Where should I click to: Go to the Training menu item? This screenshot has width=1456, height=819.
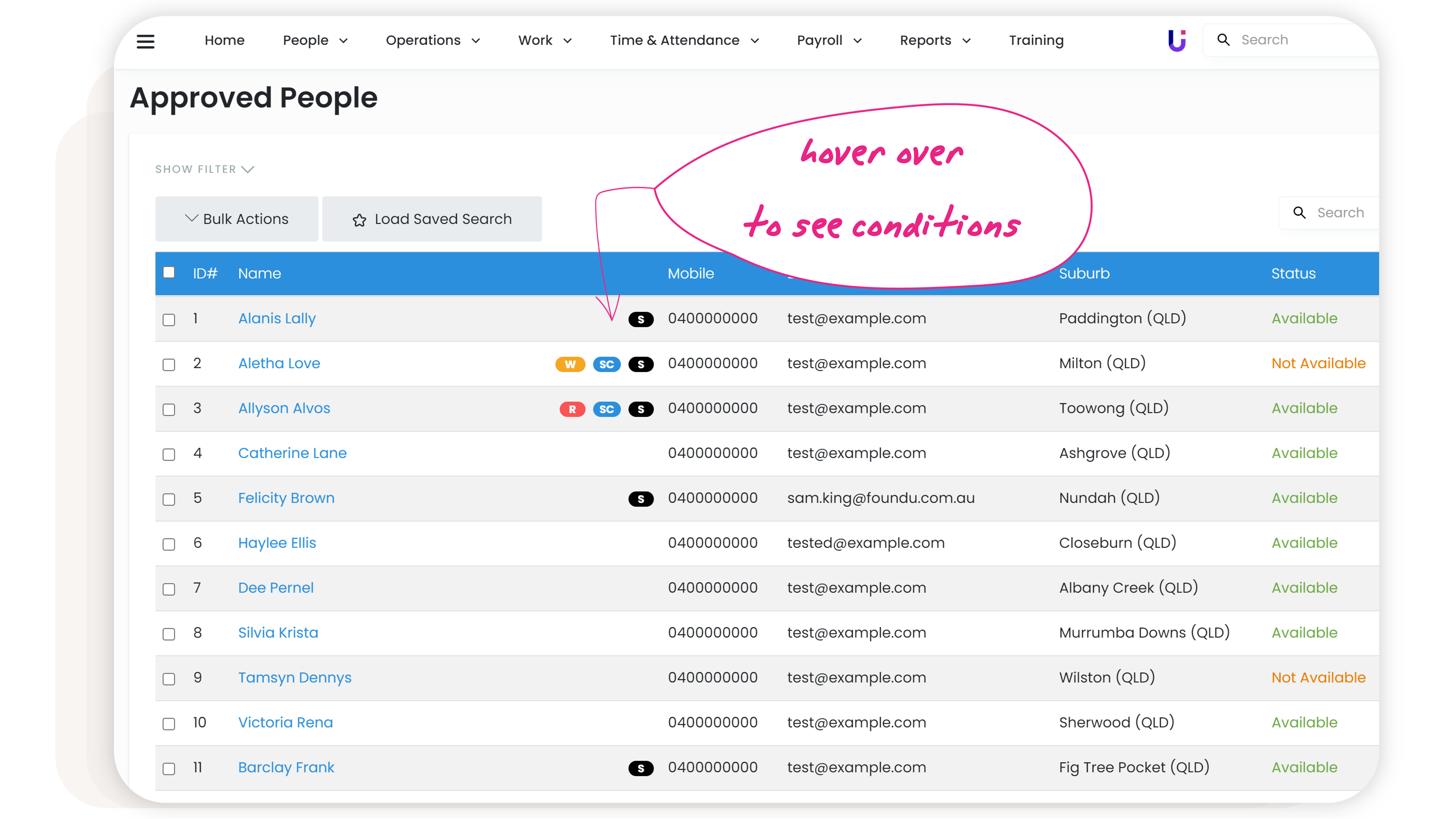tap(1036, 40)
